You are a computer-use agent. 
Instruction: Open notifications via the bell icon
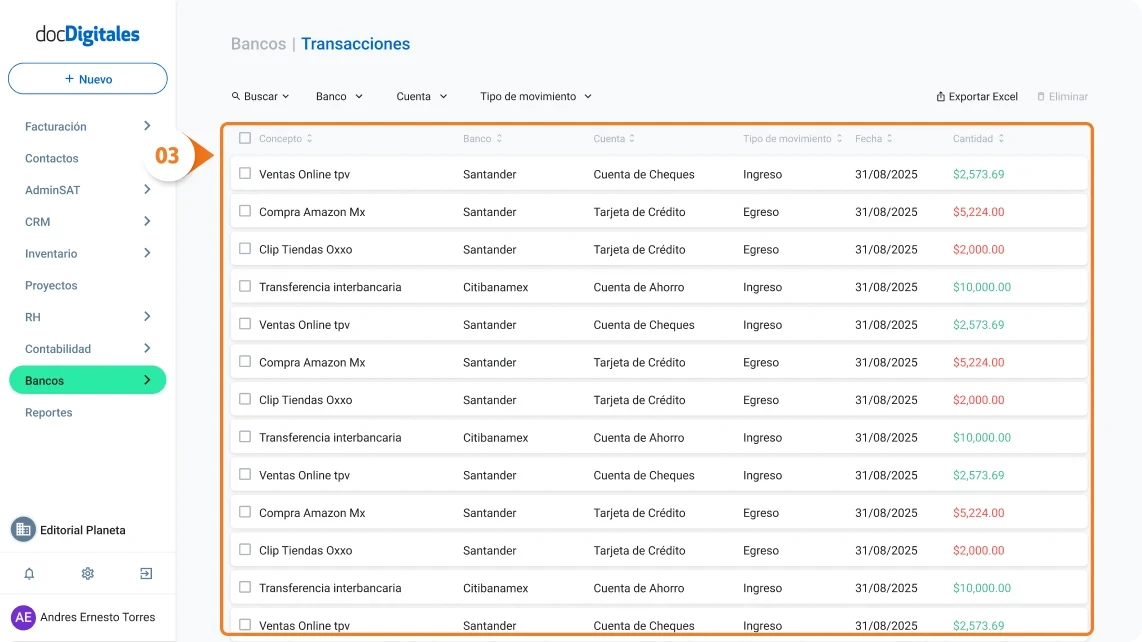coord(28,573)
